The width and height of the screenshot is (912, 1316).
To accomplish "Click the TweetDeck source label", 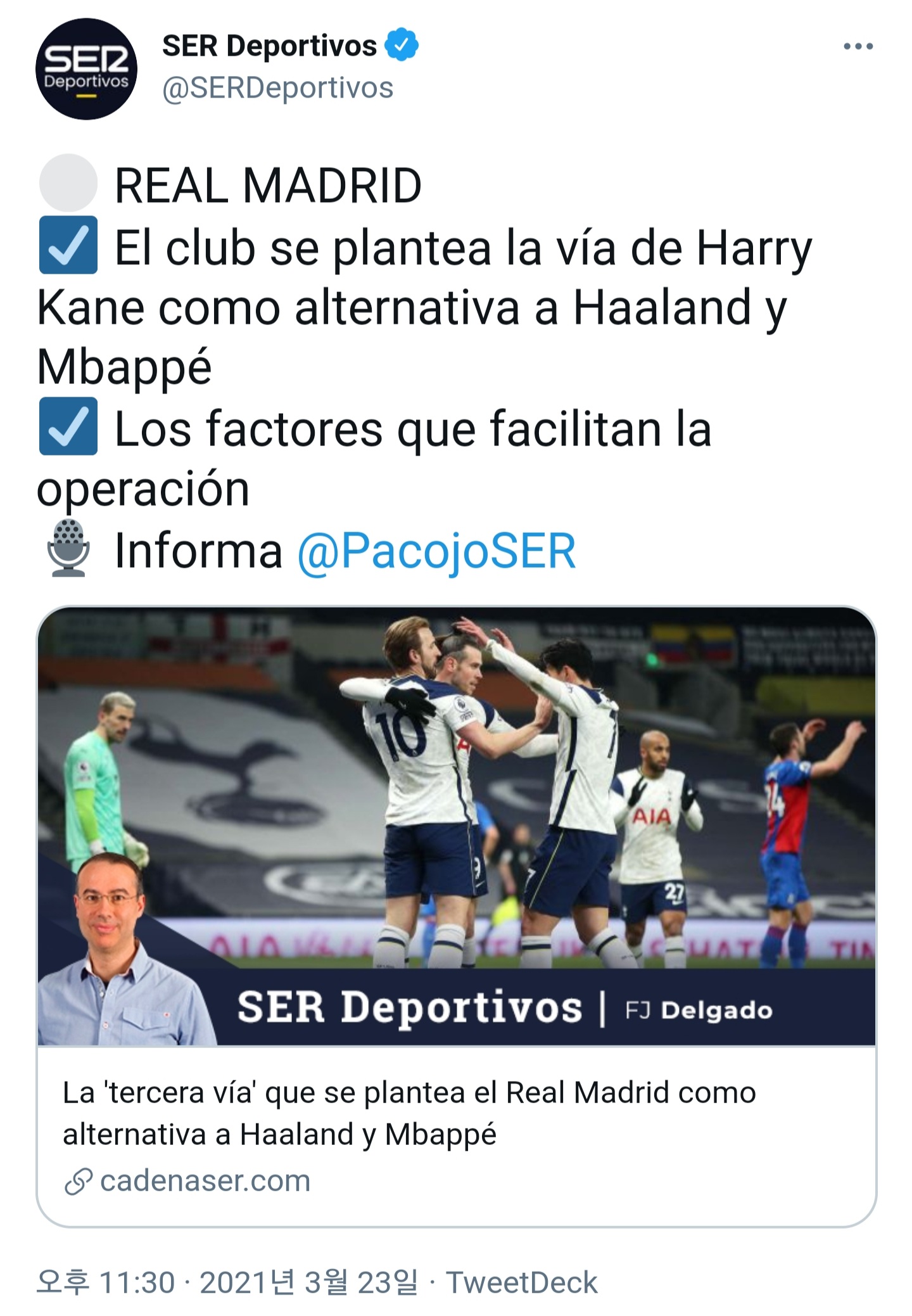I will (522, 1282).
